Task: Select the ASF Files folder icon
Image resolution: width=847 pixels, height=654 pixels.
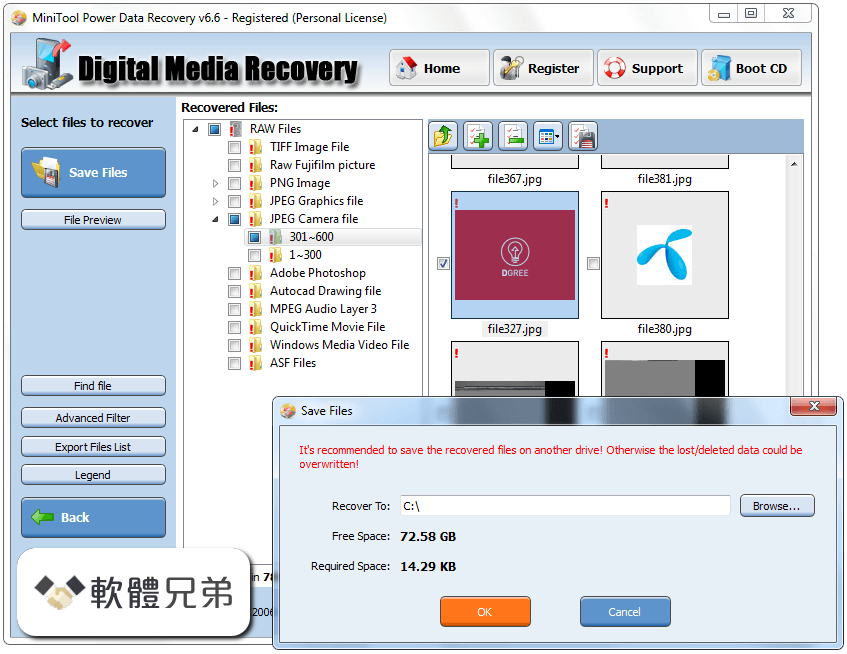Action: tap(256, 363)
